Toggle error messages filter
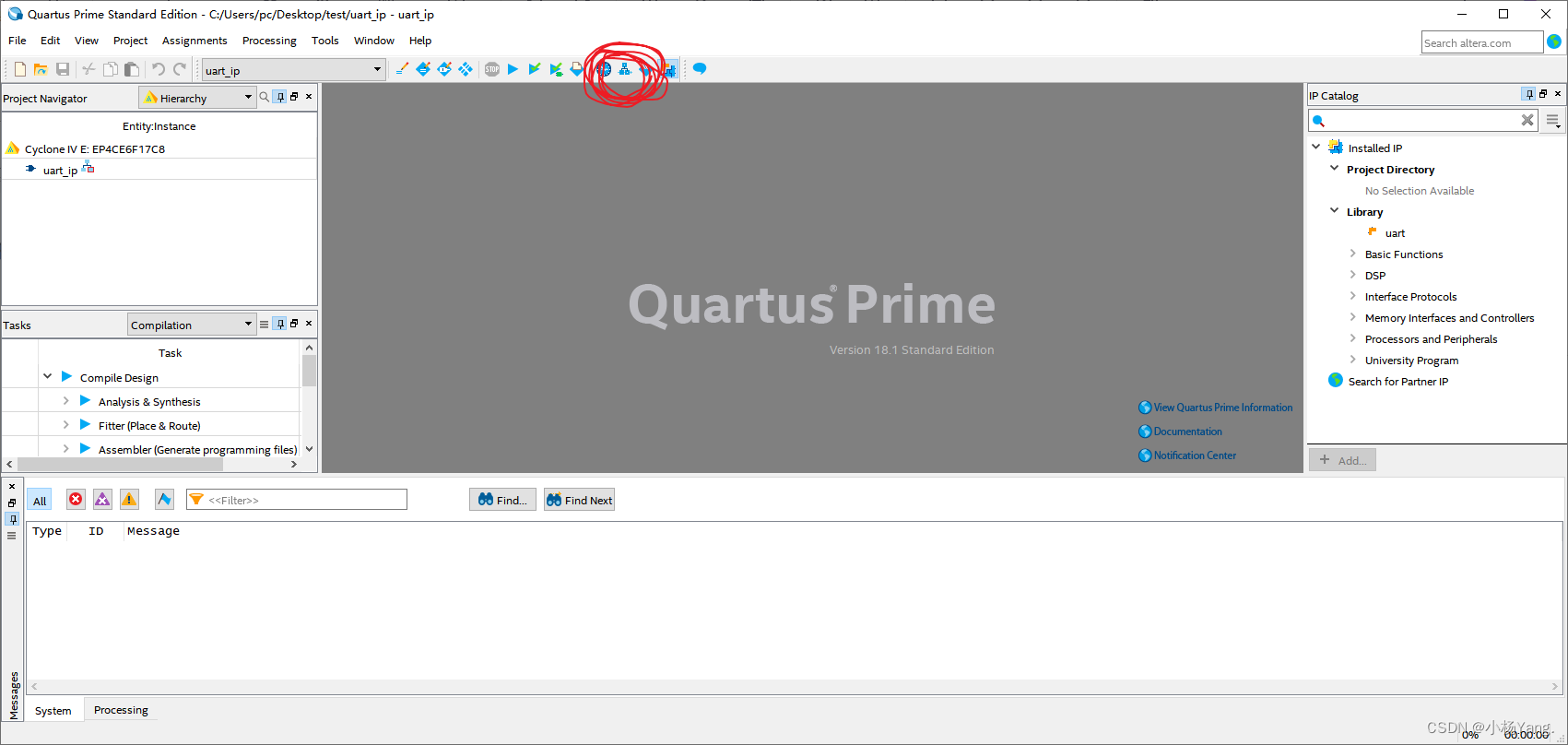This screenshot has height=745, width=1568. coord(76,499)
